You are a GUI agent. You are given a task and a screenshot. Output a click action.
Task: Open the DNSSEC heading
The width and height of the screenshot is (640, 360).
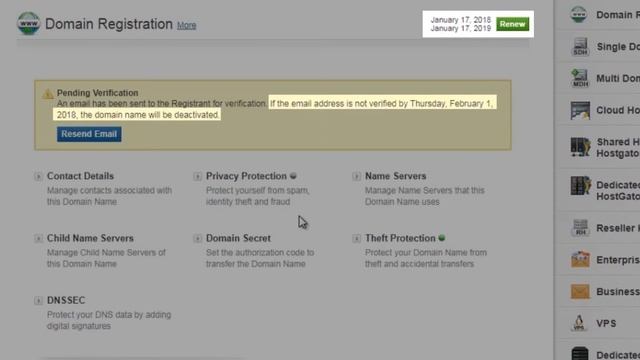(x=66, y=300)
